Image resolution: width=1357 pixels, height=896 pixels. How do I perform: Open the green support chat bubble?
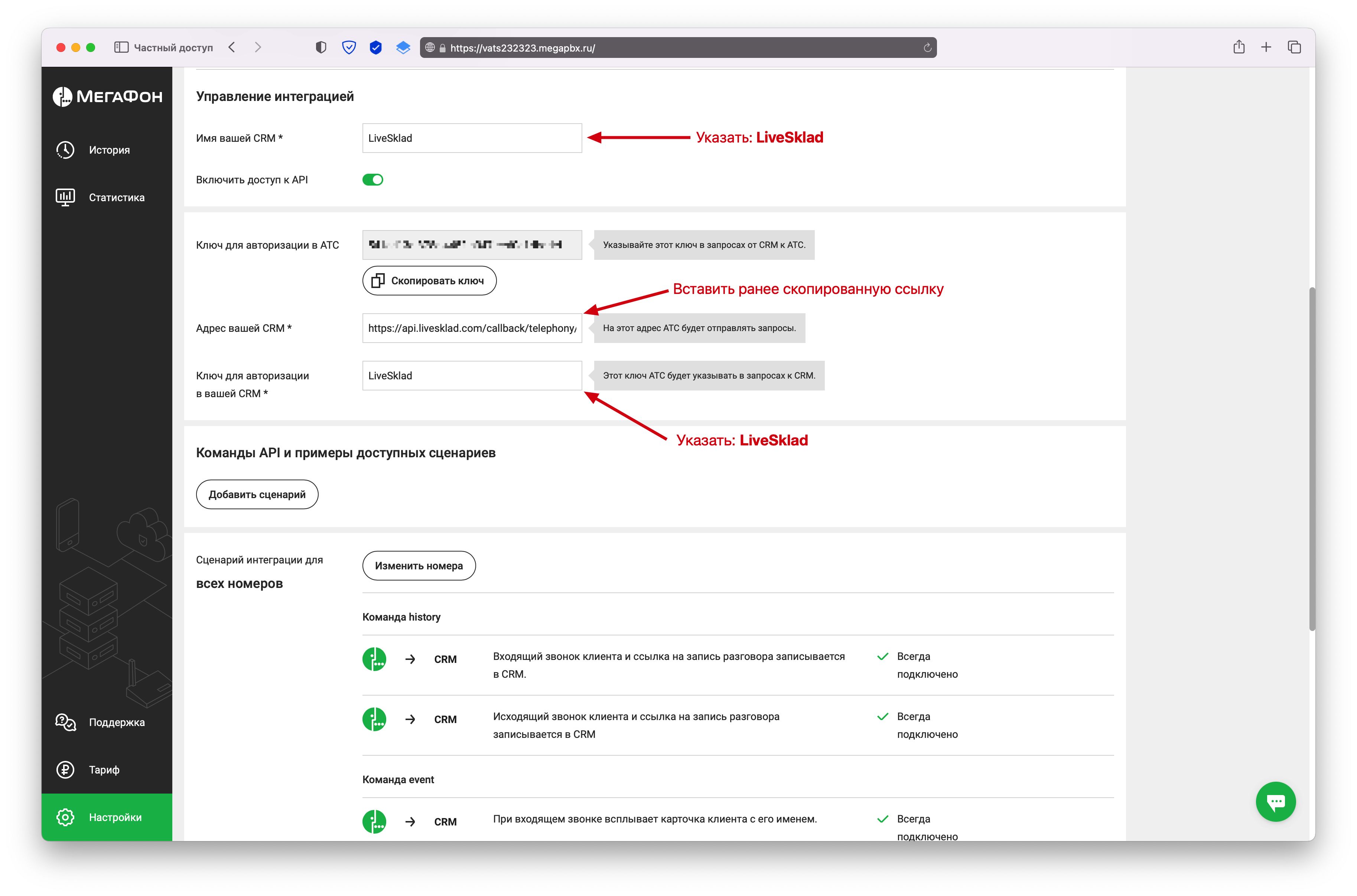tap(1276, 801)
